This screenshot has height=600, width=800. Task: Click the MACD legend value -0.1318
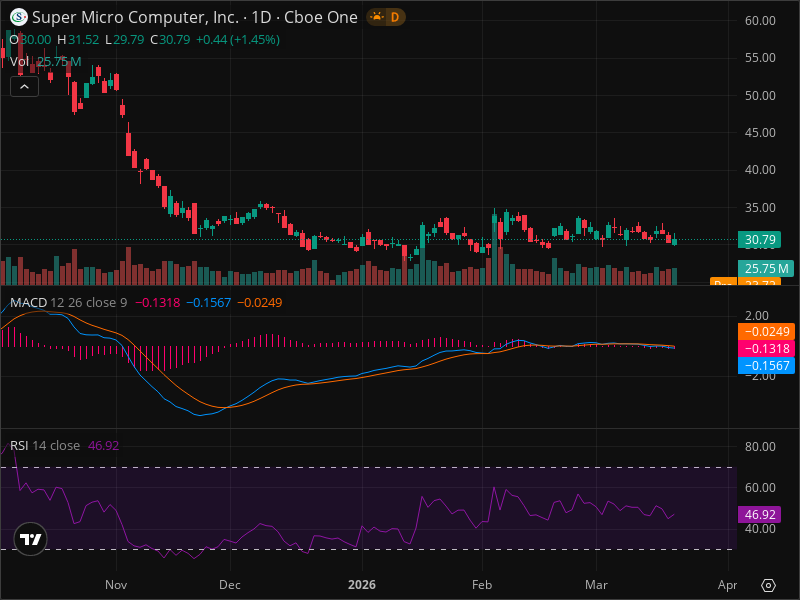158,303
